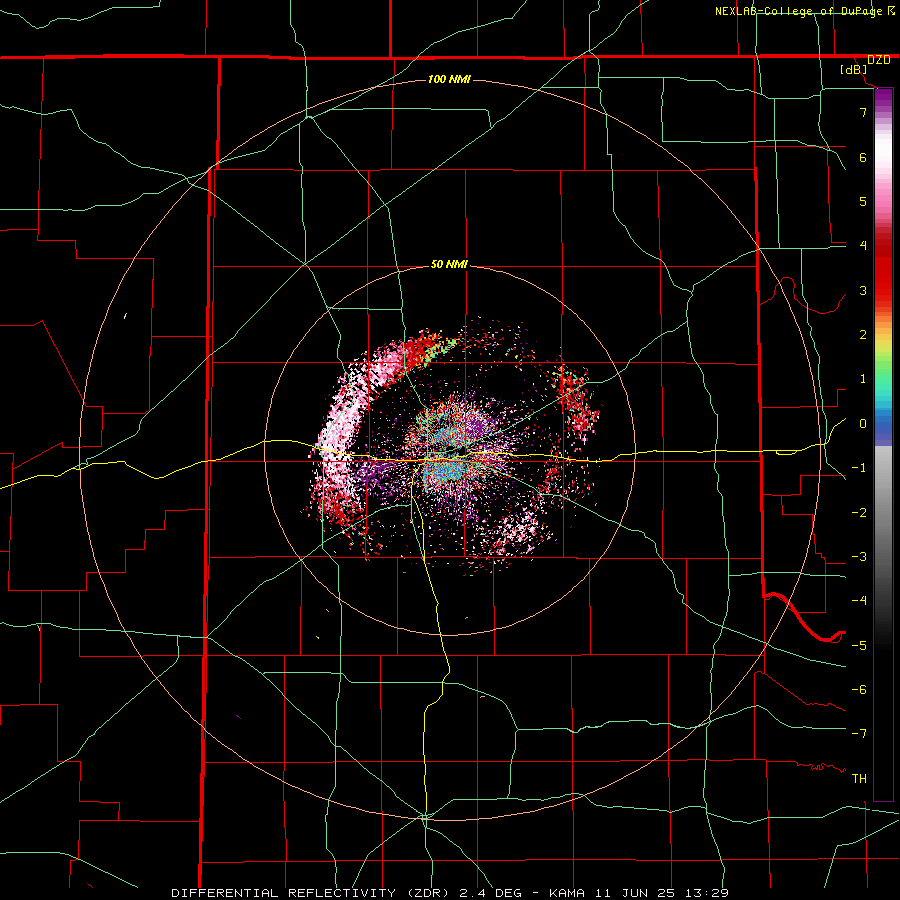This screenshot has height=900, width=900.
Task: Click the -1 dB label on the color scale
Action: click(x=859, y=468)
